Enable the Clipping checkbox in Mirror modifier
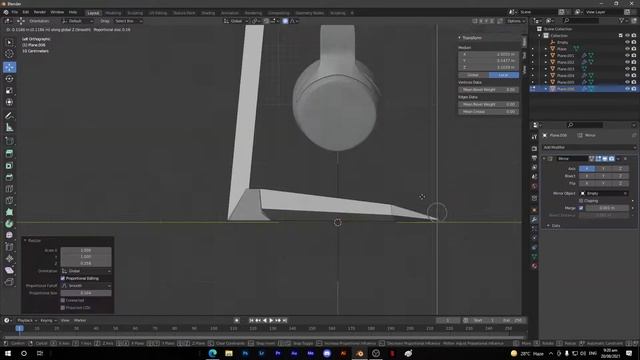The width and height of the screenshot is (640, 360). 581,201
